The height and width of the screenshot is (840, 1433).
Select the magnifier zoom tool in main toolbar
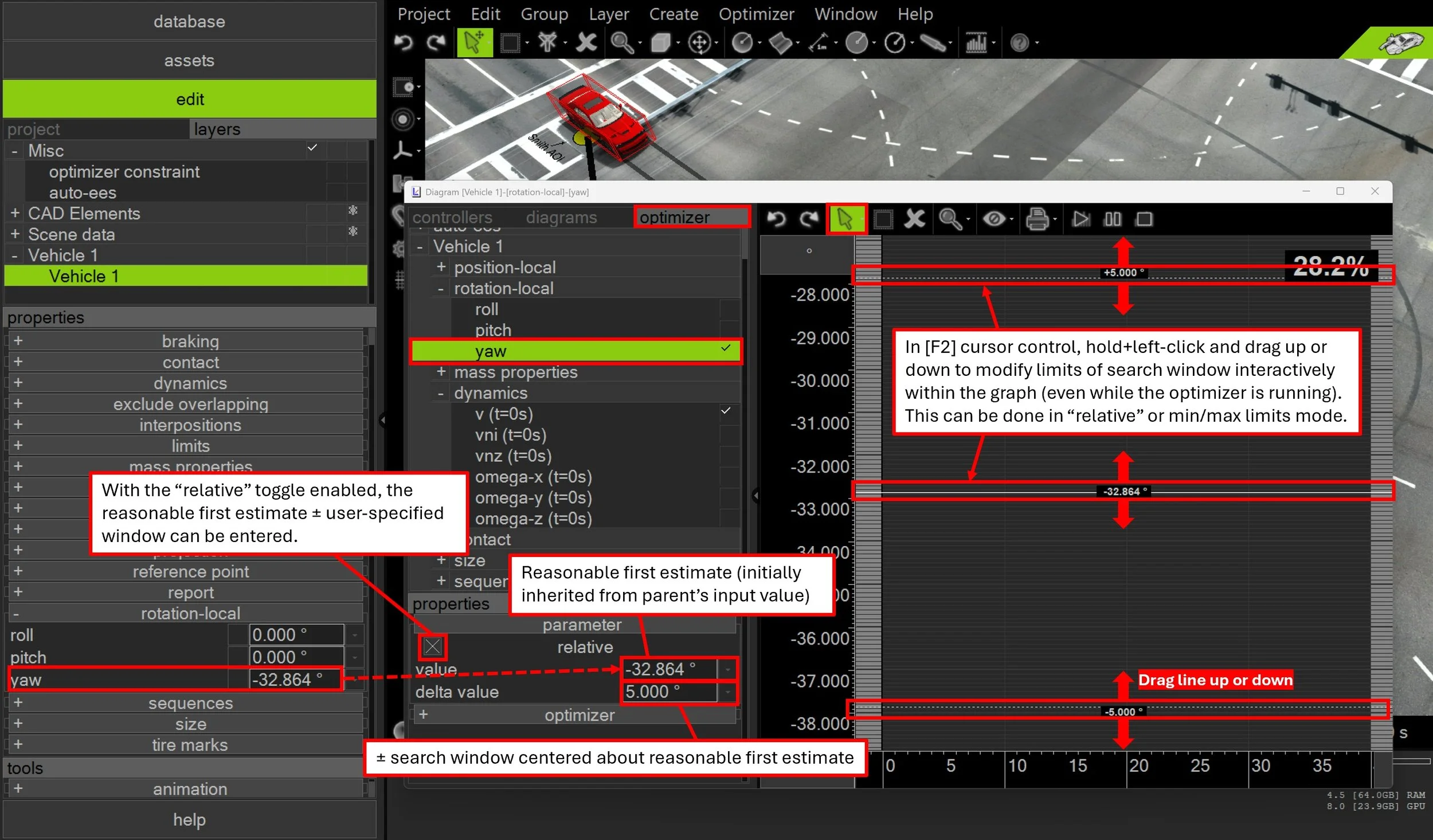click(x=621, y=42)
